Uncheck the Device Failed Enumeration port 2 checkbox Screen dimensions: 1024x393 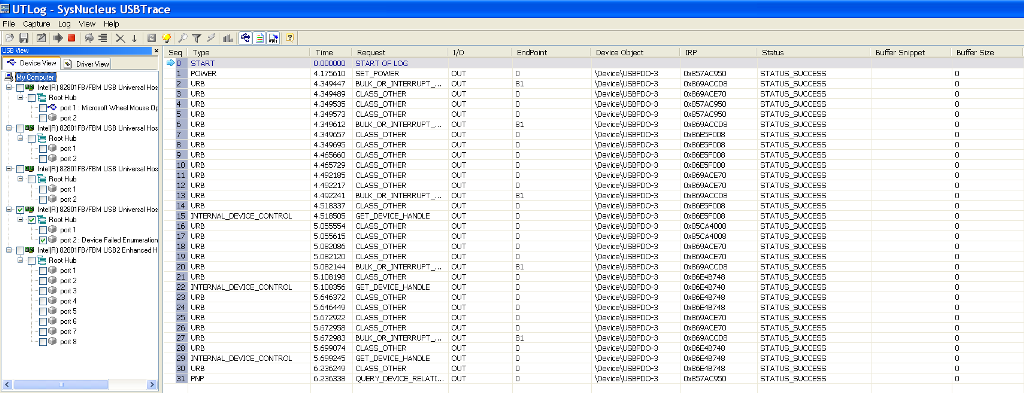(43, 240)
